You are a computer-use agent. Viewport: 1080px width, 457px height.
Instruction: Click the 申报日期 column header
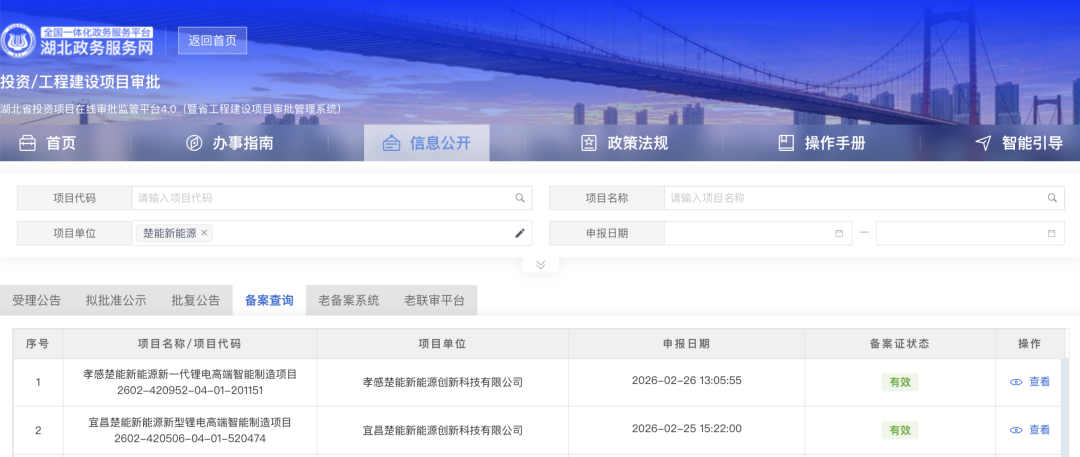tap(686, 343)
